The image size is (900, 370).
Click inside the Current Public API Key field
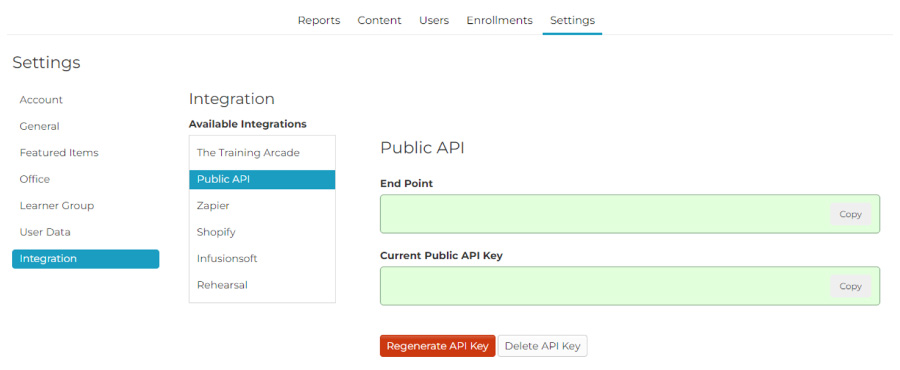[x=630, y=286]
